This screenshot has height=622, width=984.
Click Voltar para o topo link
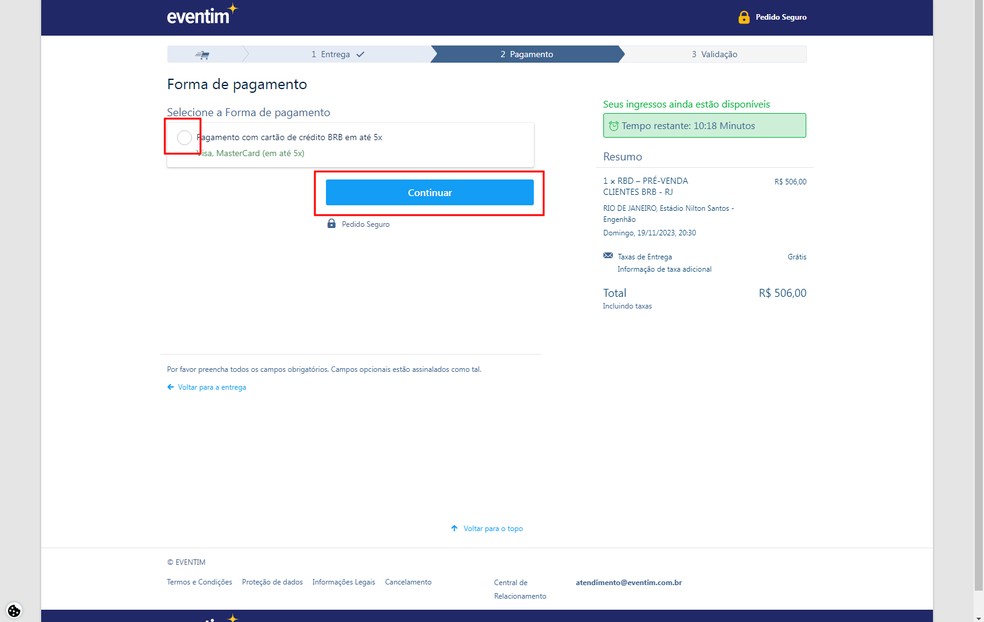click(x=493, y=528)
